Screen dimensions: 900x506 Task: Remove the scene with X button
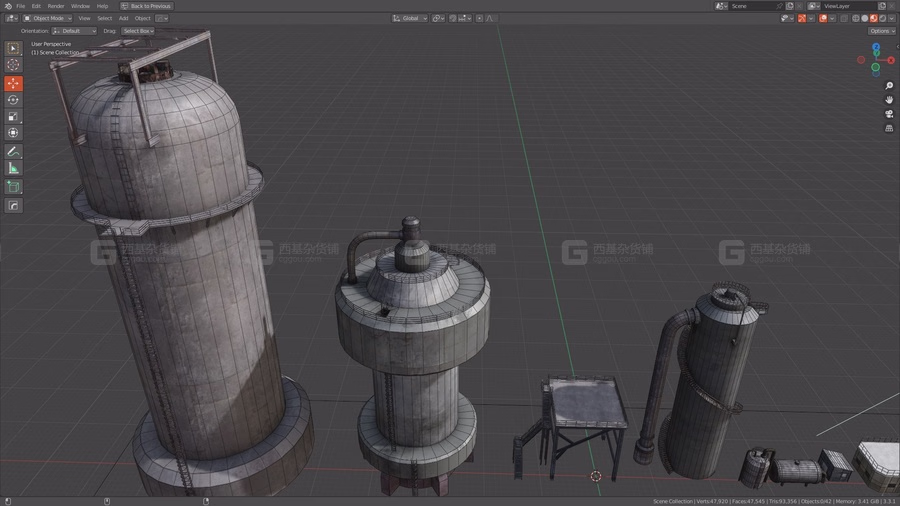point(800,6)
